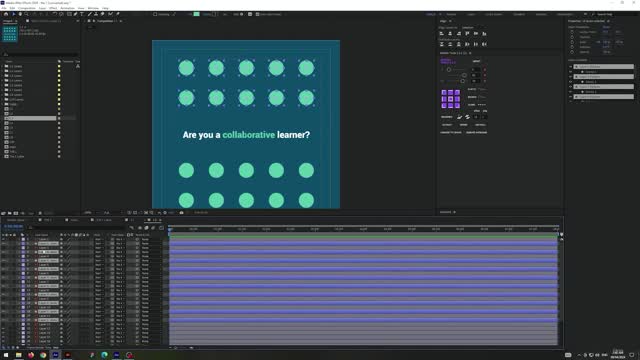Open the File menu
Image resolution: width=640 pixels, height=360 pixels.
point(4,8)
